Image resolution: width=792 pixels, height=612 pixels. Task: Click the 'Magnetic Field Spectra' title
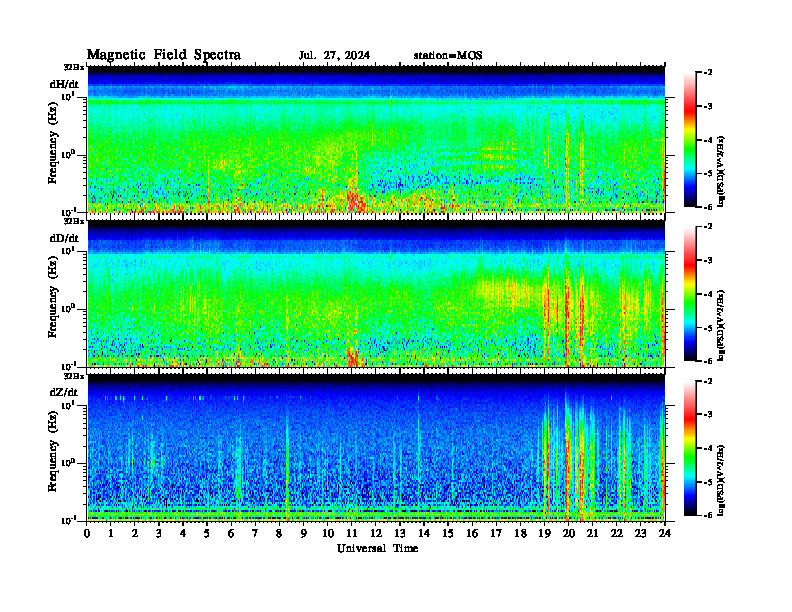(164, 55)
